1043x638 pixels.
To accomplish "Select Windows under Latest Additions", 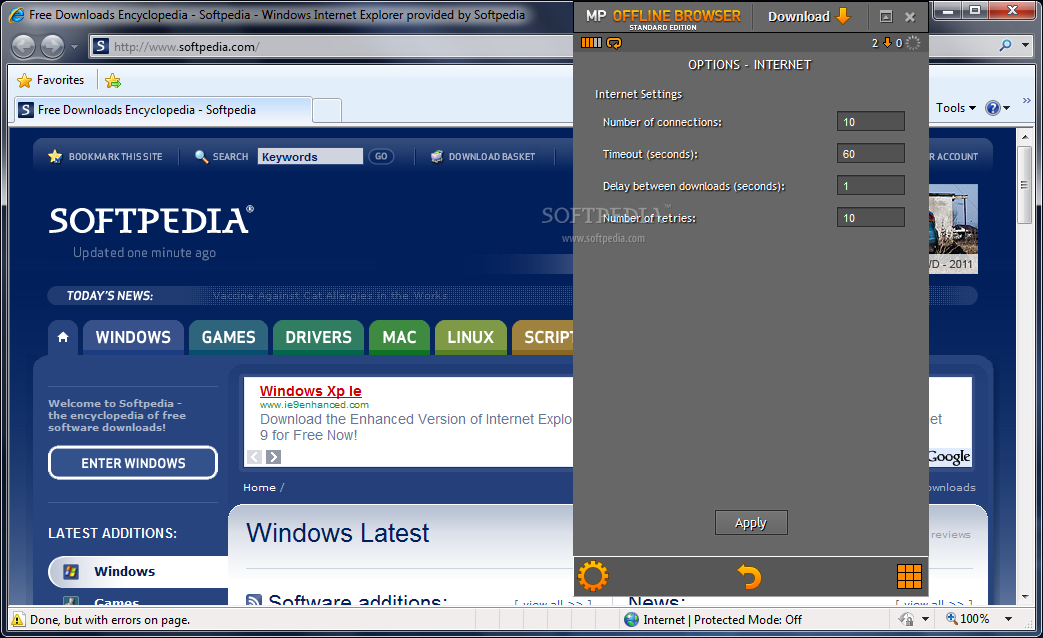I will coord(138,571).
